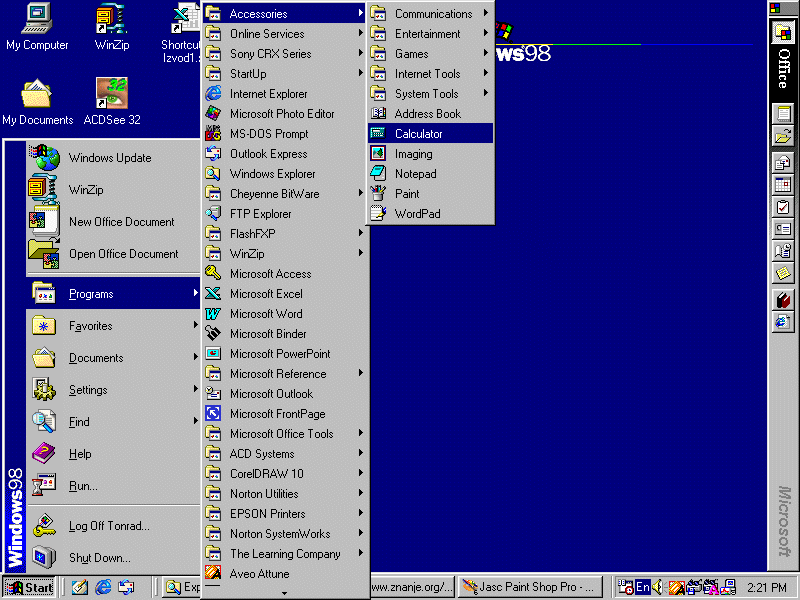Launch FTP Explorer from Programs menu
The image size is (800, 600).
285,214
